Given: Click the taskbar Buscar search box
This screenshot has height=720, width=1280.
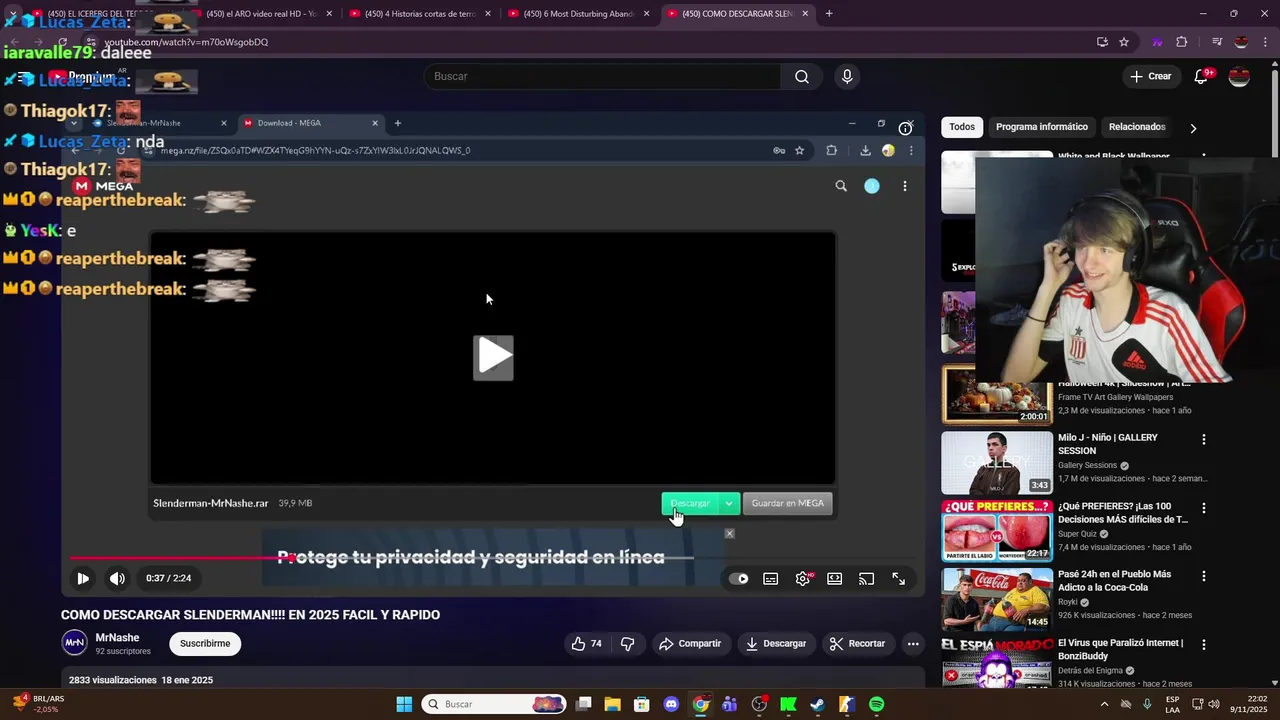Looking at the screenshot, I should point(494,704).
